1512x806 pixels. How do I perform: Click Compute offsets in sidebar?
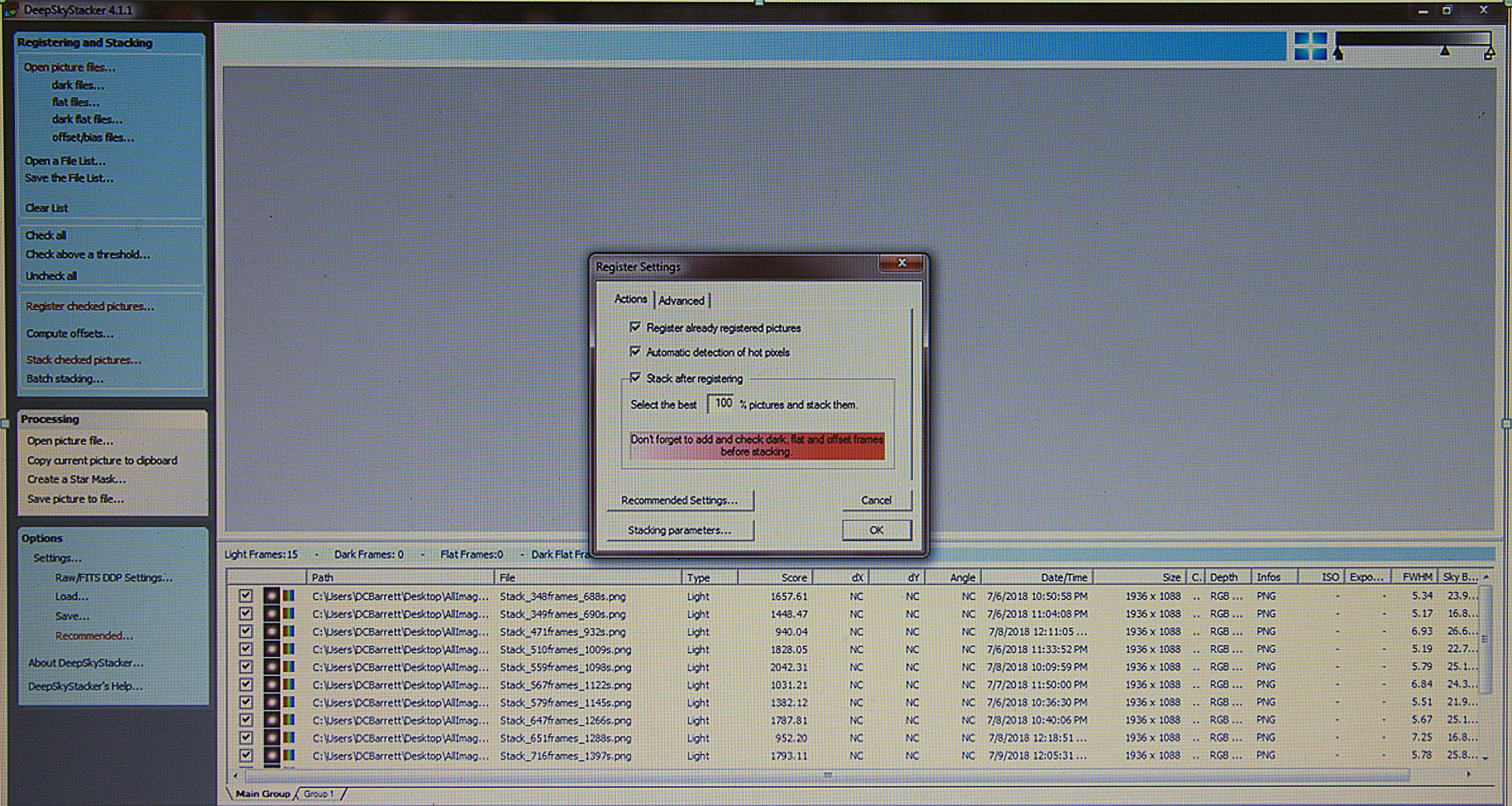[70, 333]
